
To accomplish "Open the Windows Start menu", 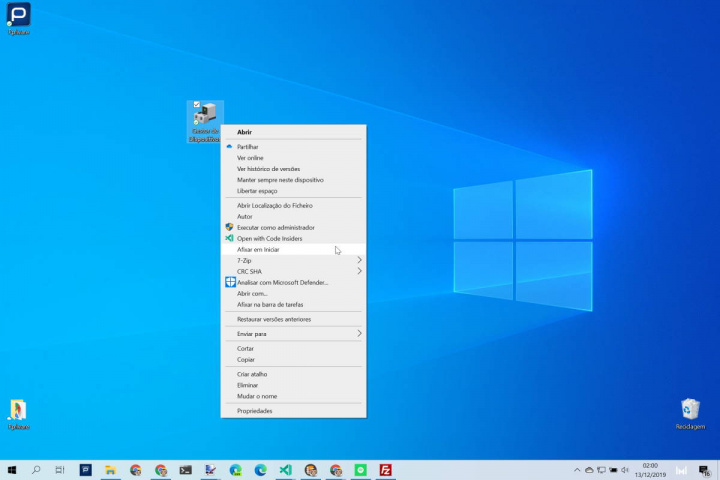I will [12, 469].
